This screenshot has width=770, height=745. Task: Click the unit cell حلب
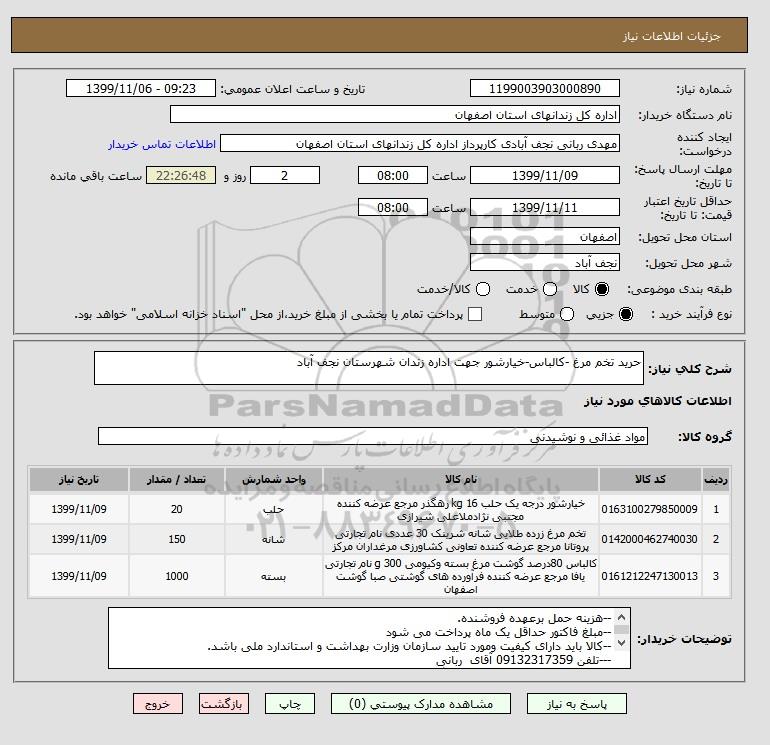[274, 510]
